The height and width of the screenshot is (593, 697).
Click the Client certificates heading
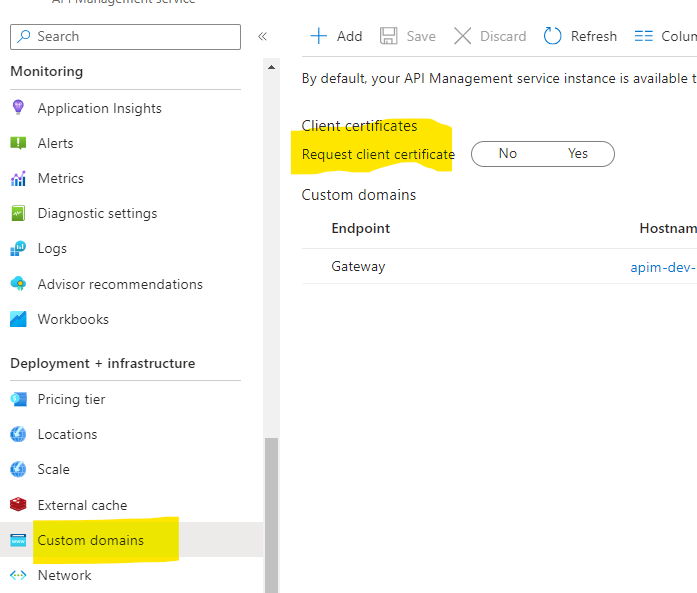[359, 126]
